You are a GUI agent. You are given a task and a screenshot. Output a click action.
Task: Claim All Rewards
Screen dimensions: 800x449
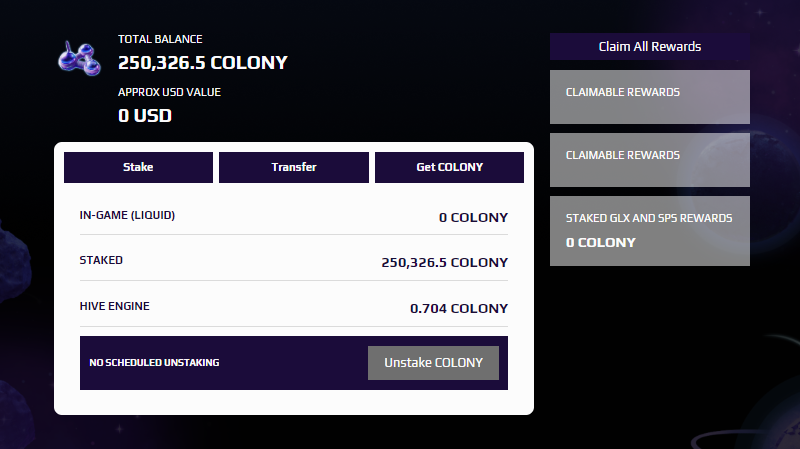pos(650,46)
